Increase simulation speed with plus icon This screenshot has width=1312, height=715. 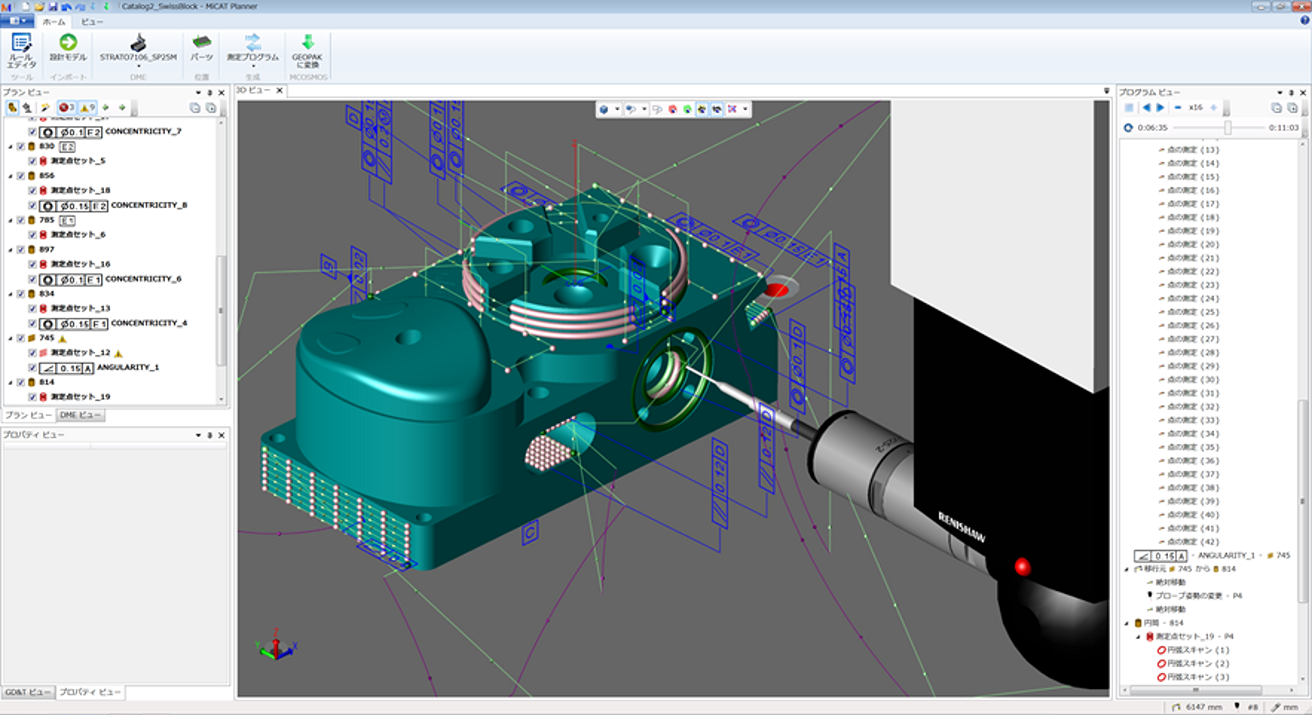tap(1213, 107)
